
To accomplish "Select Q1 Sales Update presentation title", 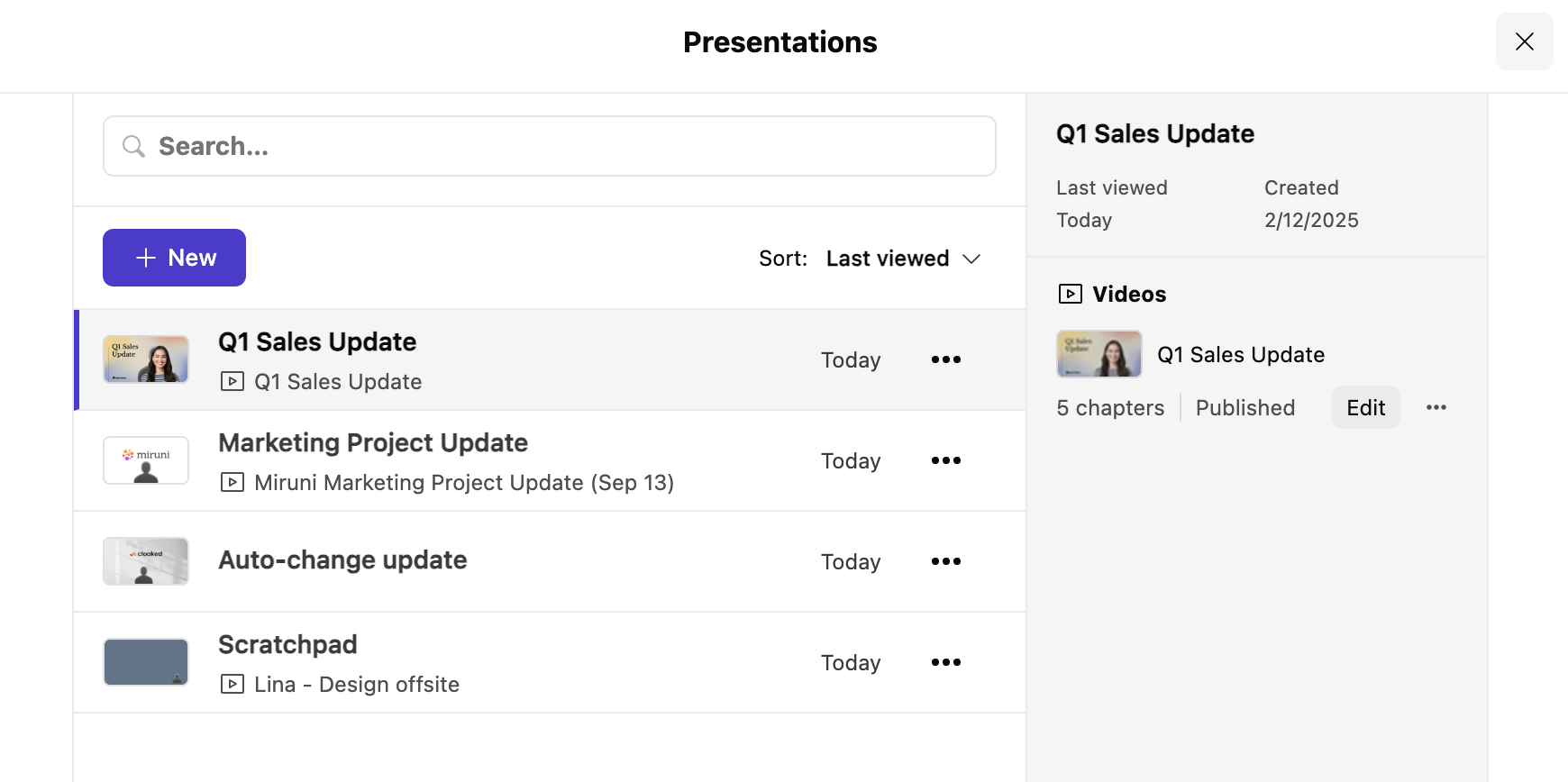I will pyautogui.click(x=317, y=341).
